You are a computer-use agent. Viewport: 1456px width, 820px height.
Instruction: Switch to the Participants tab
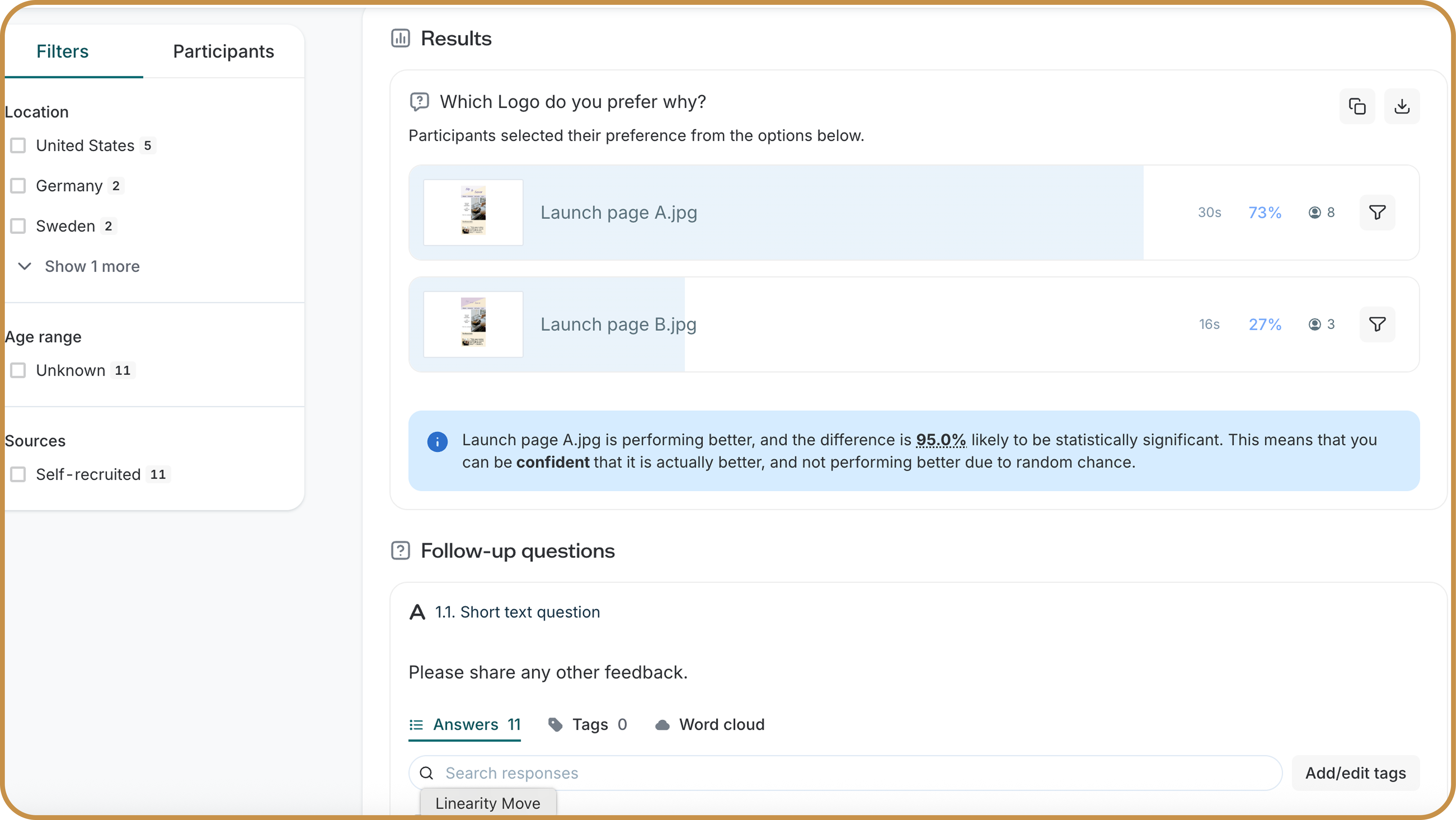click(x=223, y=51)
